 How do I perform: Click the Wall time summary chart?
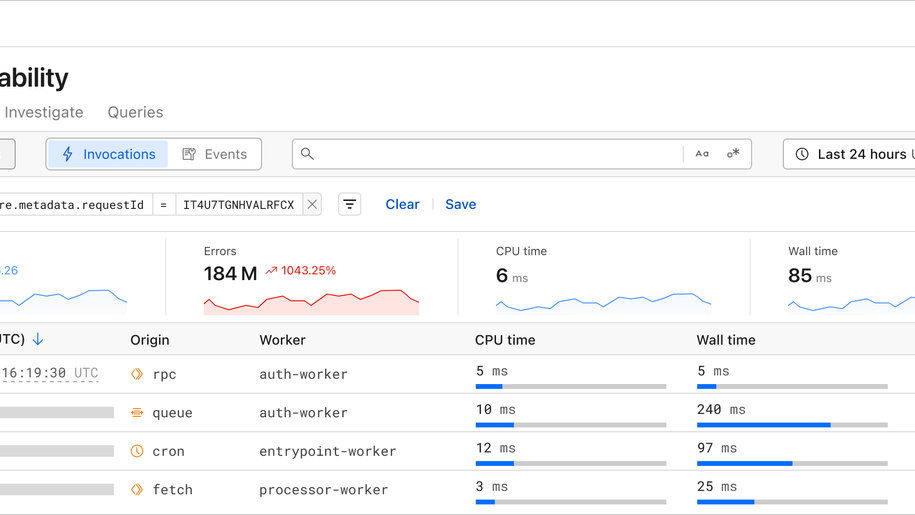pyautogui.click(x=851, y=304)
